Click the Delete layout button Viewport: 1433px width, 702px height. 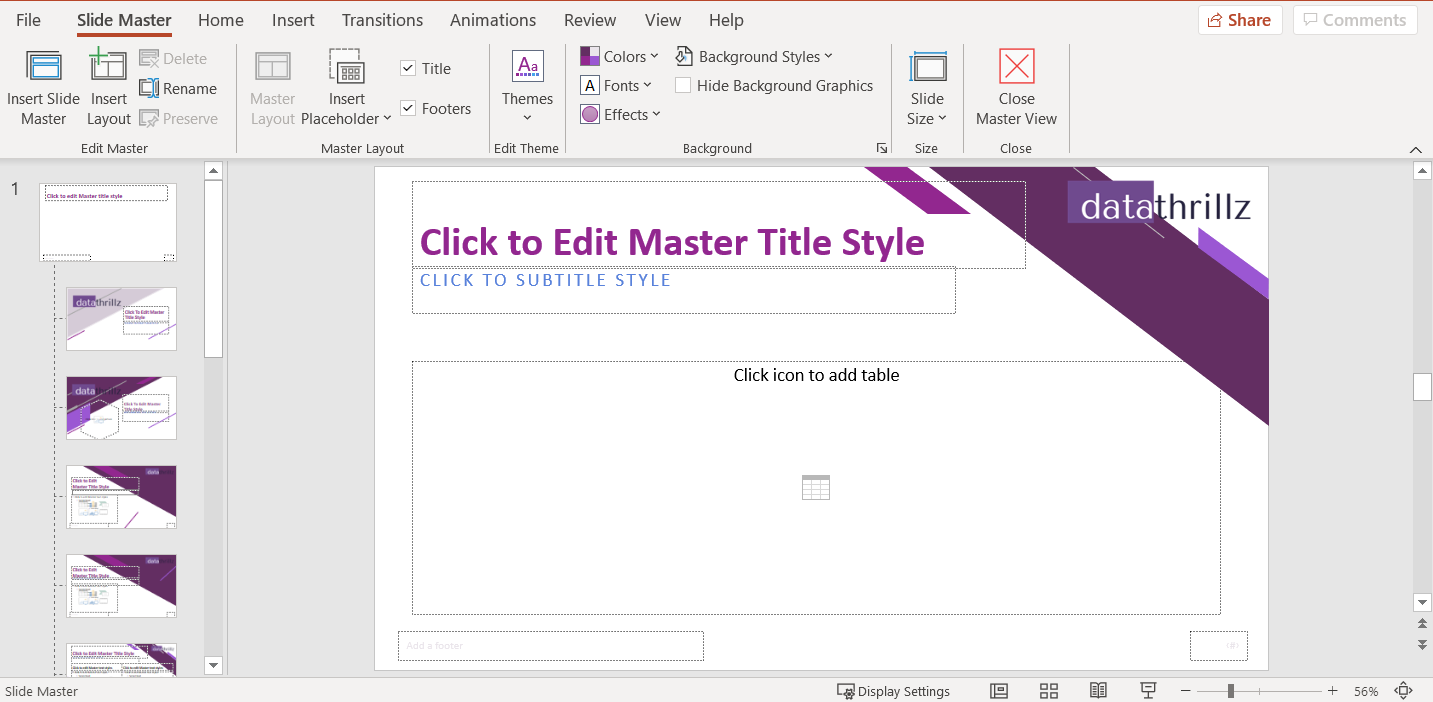click(173, 59)
